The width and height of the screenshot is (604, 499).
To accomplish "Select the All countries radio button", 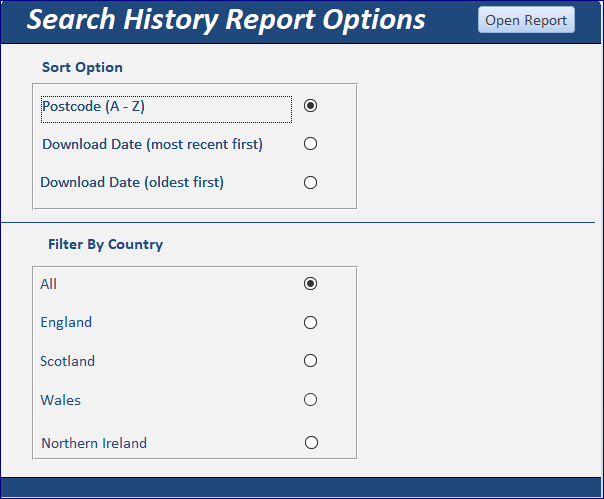I will (x=310, y=284).
